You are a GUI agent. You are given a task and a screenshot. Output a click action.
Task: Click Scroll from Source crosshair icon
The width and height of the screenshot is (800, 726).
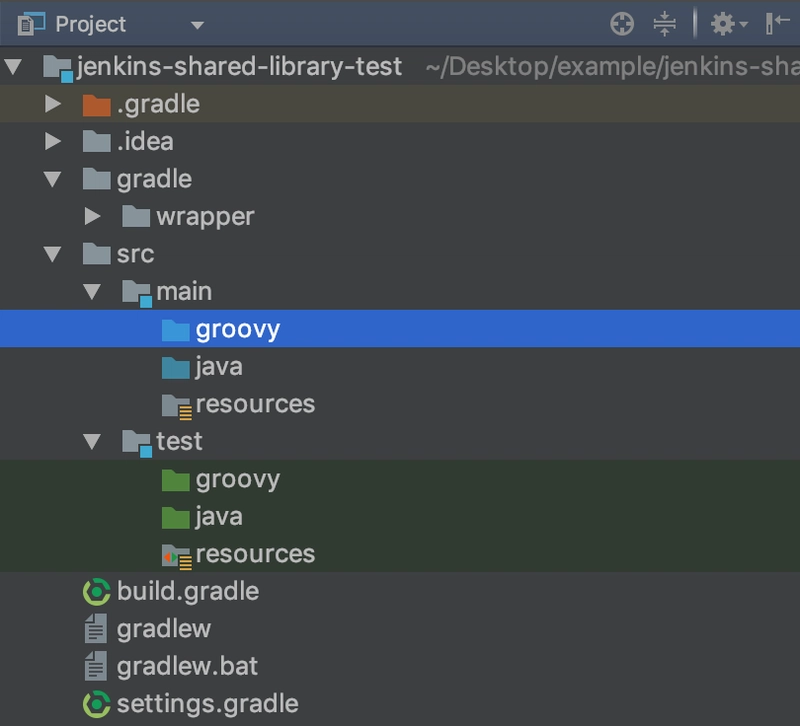[x=622, y=24]
